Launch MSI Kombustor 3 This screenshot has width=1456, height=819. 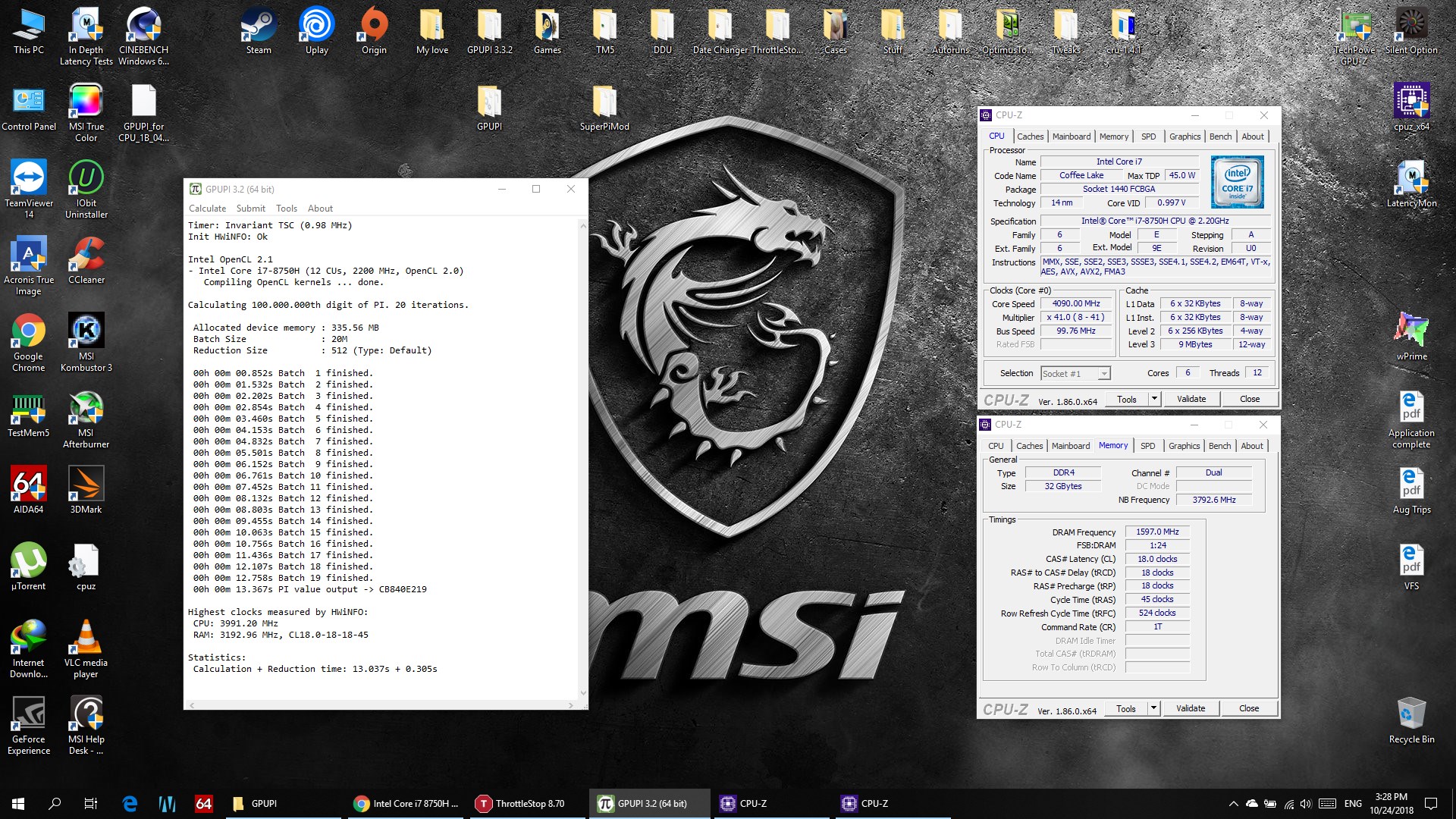click(x=86, y=342)
